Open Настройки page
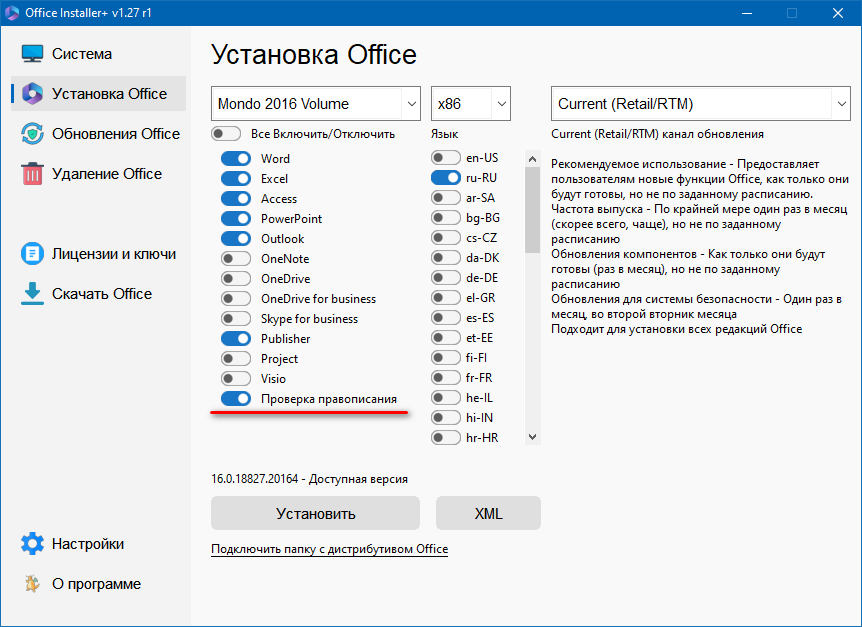This screenshot has height=627, width=862. tap(98, 543)
